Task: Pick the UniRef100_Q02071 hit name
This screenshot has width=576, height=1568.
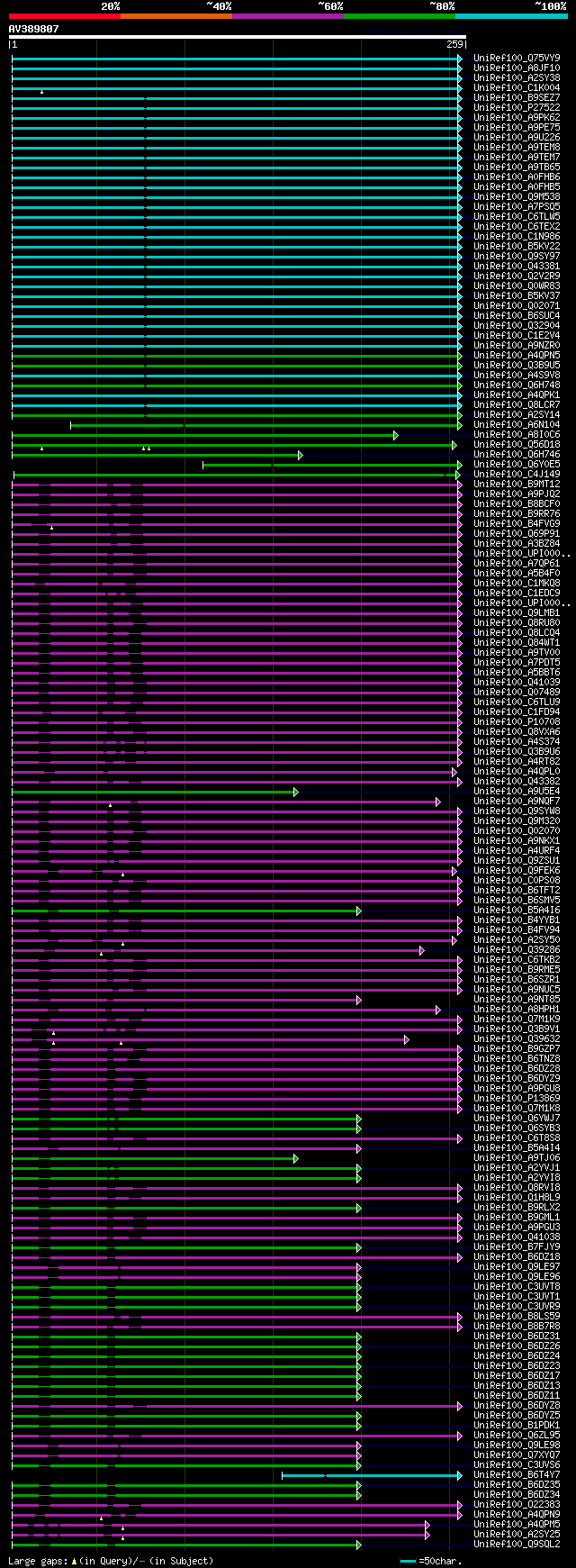Action: tap(517, 305)
